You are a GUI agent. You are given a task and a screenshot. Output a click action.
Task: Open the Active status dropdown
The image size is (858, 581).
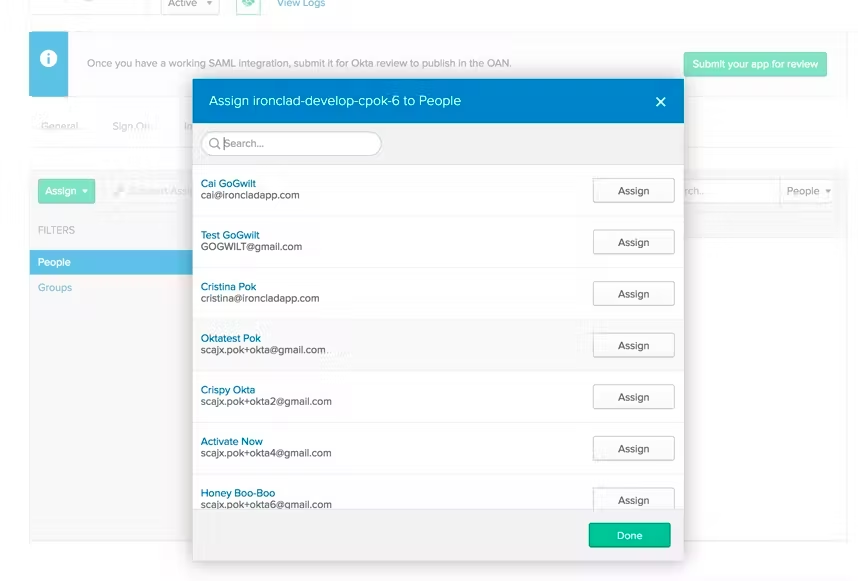coord(189,5)
